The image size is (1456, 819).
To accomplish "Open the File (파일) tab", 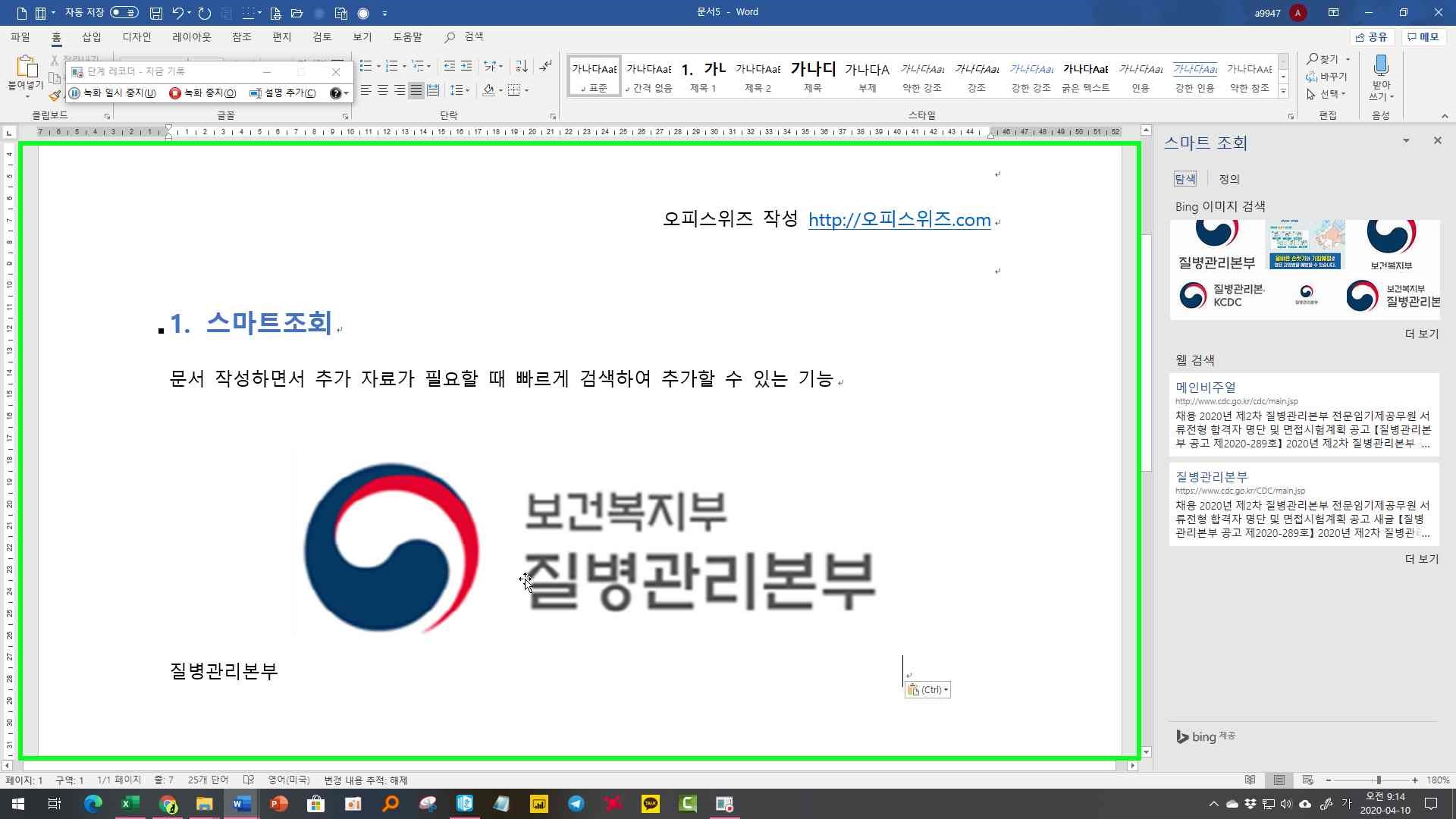I will tap(20, 36).
